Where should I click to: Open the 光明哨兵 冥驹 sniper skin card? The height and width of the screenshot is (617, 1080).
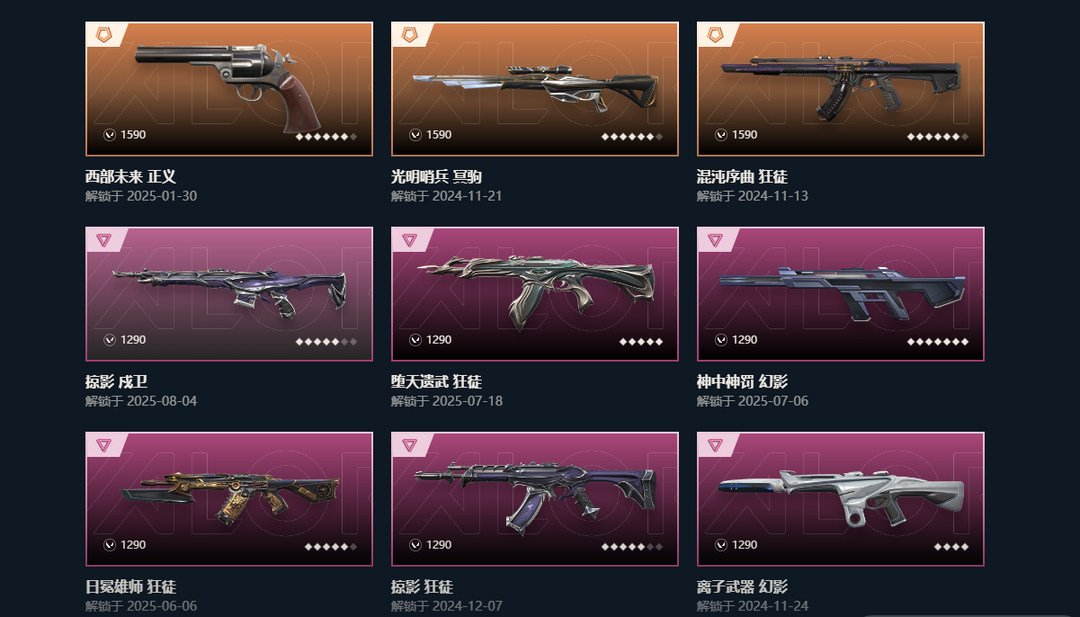point(534,89)
